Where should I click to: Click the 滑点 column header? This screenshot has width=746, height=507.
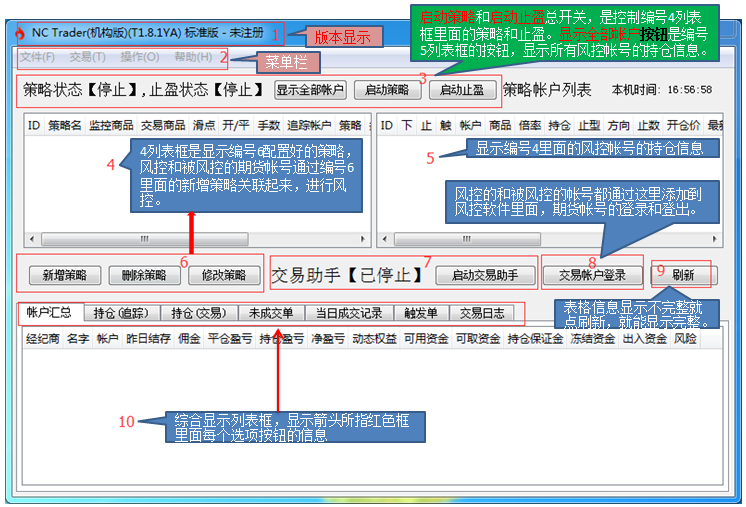coord(204,126)
